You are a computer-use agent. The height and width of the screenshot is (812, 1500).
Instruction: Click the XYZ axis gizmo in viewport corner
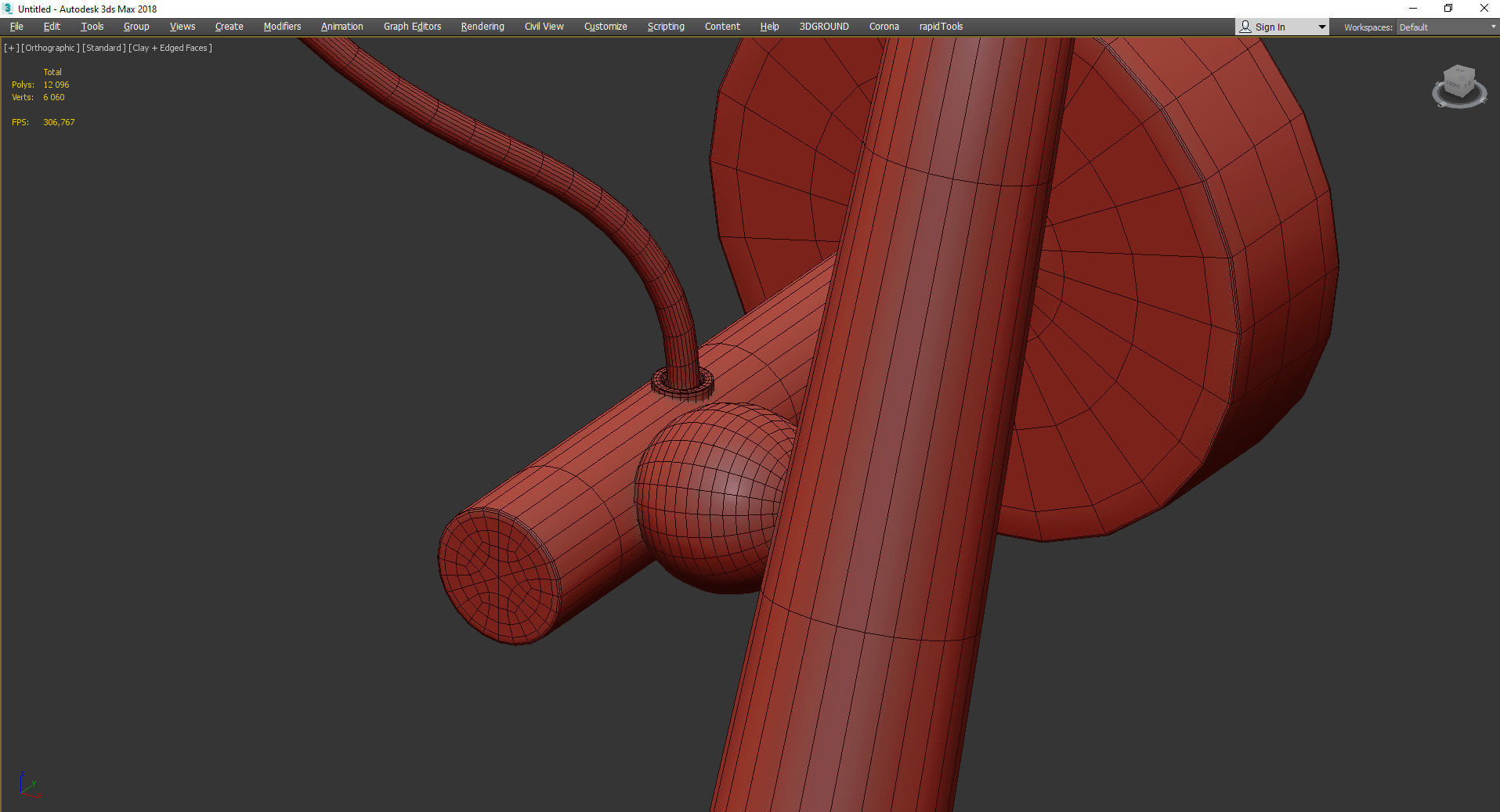pyautogui.click(x=29, y=785)
